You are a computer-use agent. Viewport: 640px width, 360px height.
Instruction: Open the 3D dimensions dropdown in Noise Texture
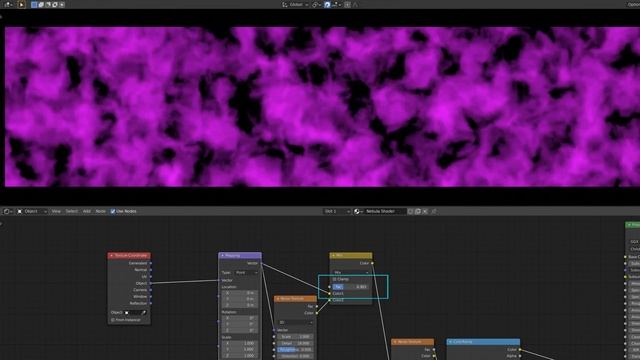tap(296, 322)
